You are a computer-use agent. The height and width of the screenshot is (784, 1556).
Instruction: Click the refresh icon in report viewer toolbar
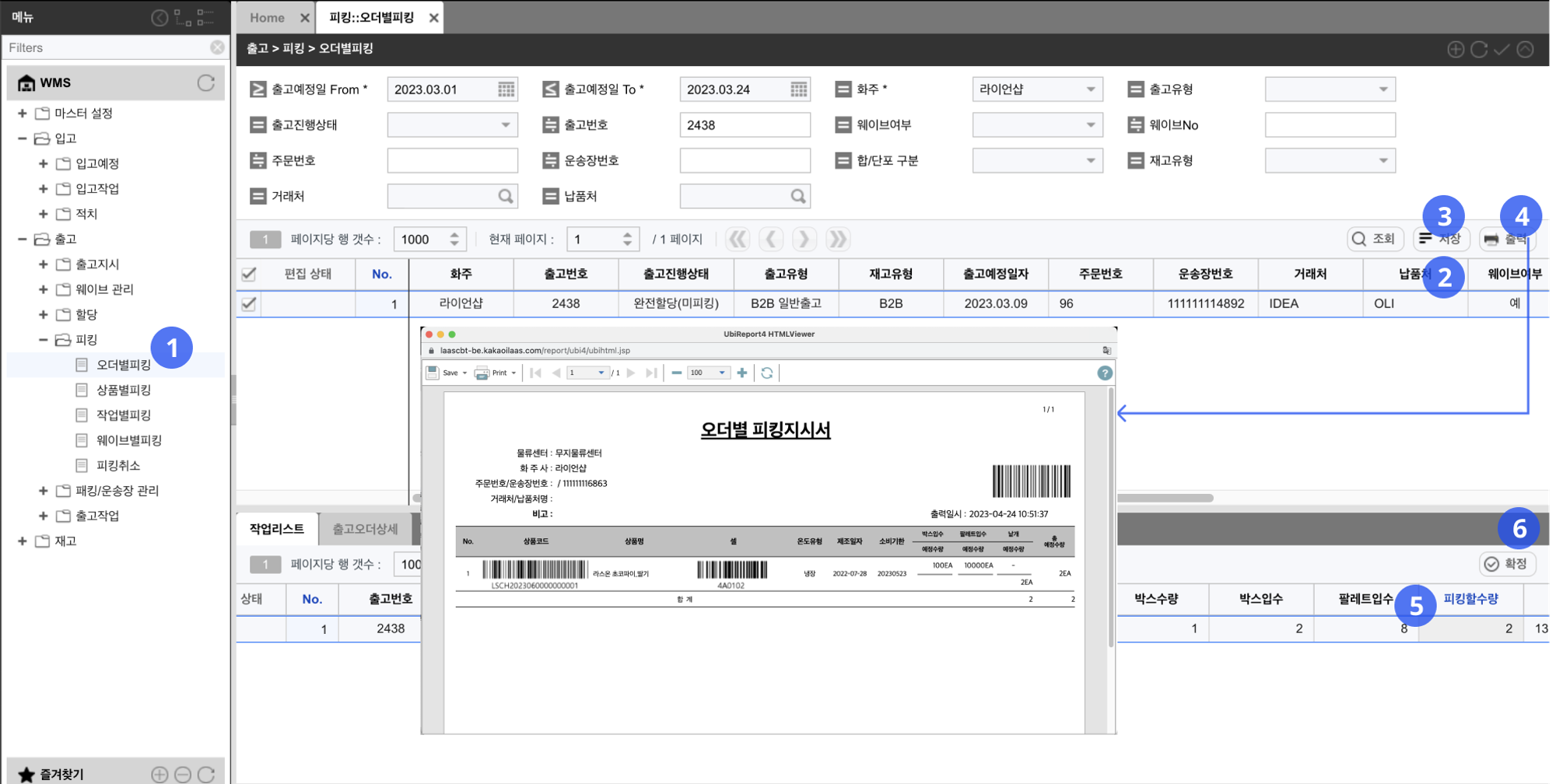point(766,373)
